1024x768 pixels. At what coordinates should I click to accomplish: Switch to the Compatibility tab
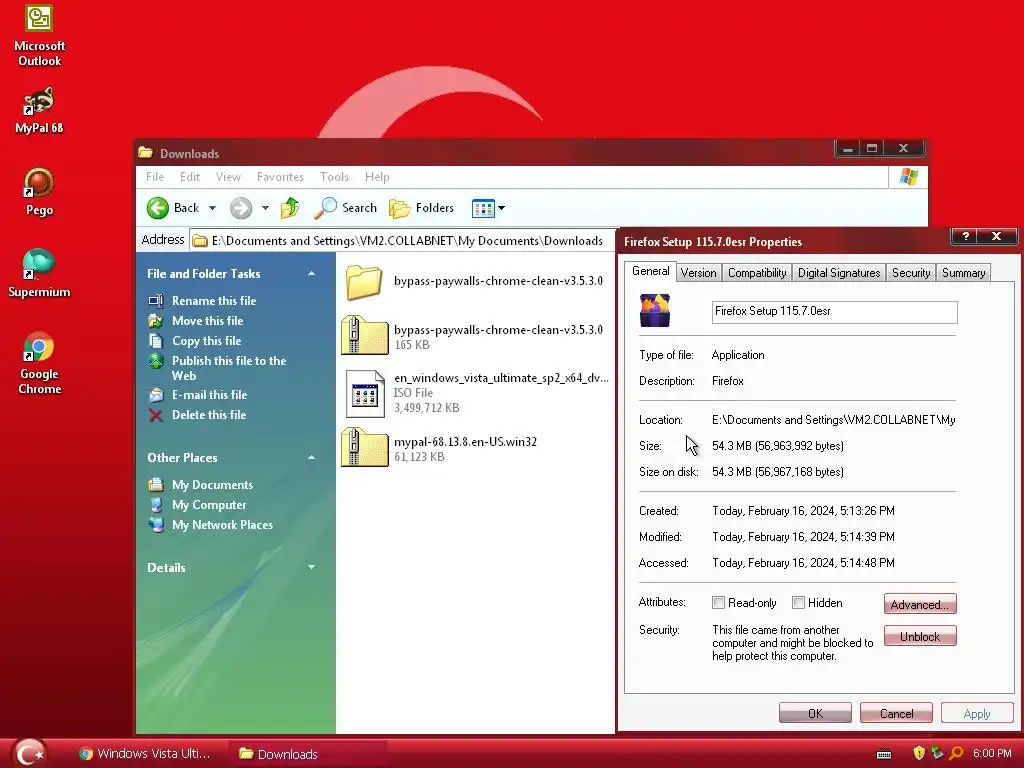[x=757, y=273]
